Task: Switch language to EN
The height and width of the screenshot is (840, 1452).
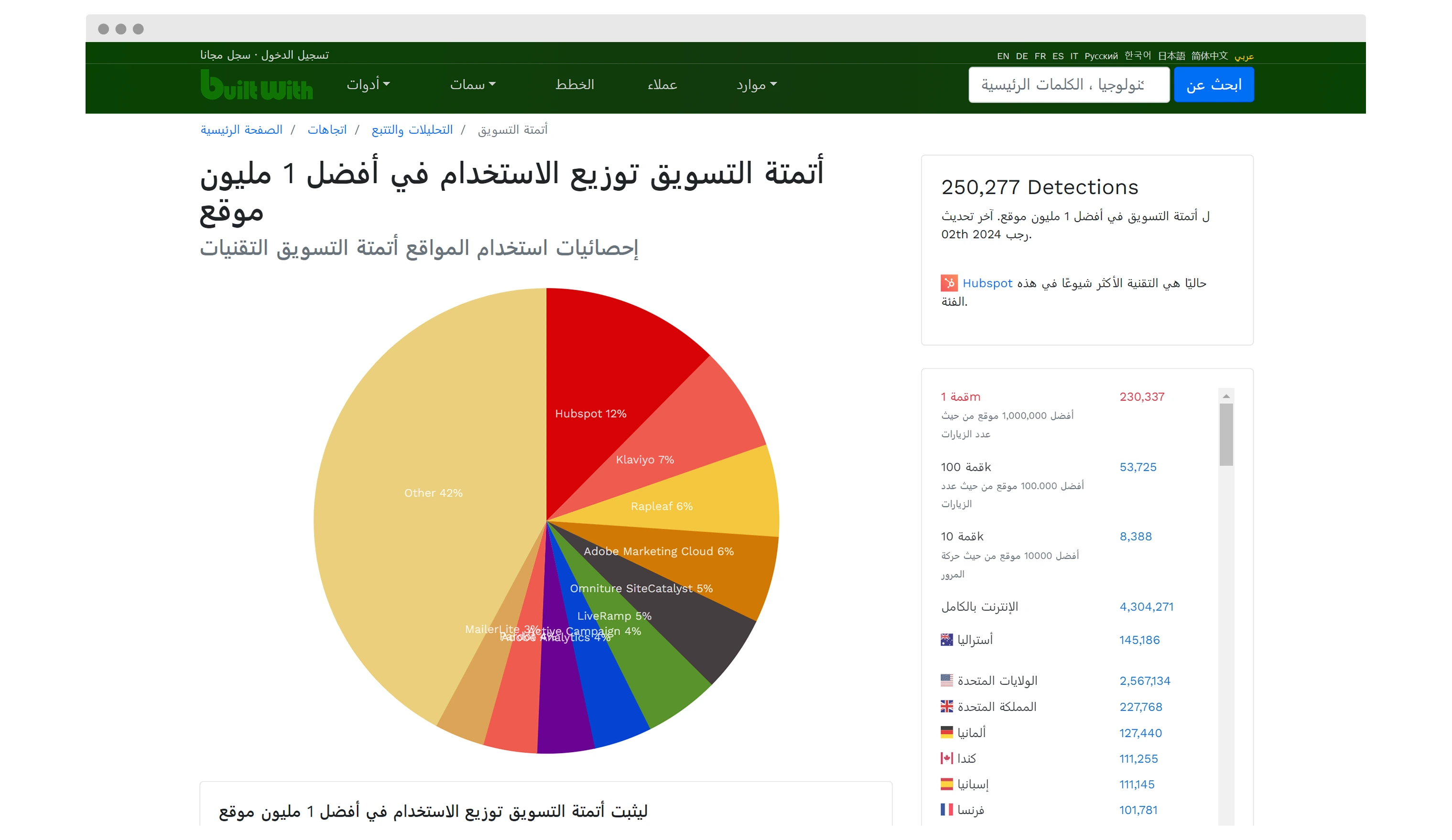Action: coord(1003,56)
